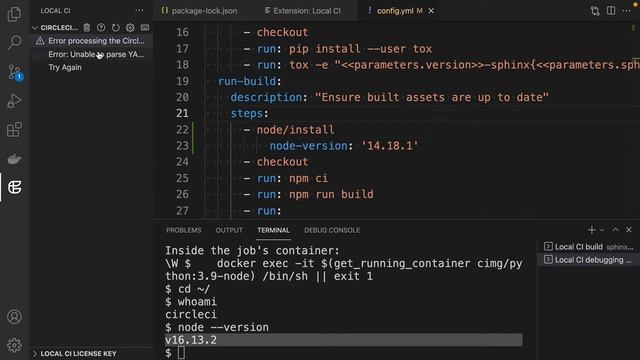The image size is (640, 360).
Task: Switch to package-lock.json tab
Action: click(x=199, y=11)
